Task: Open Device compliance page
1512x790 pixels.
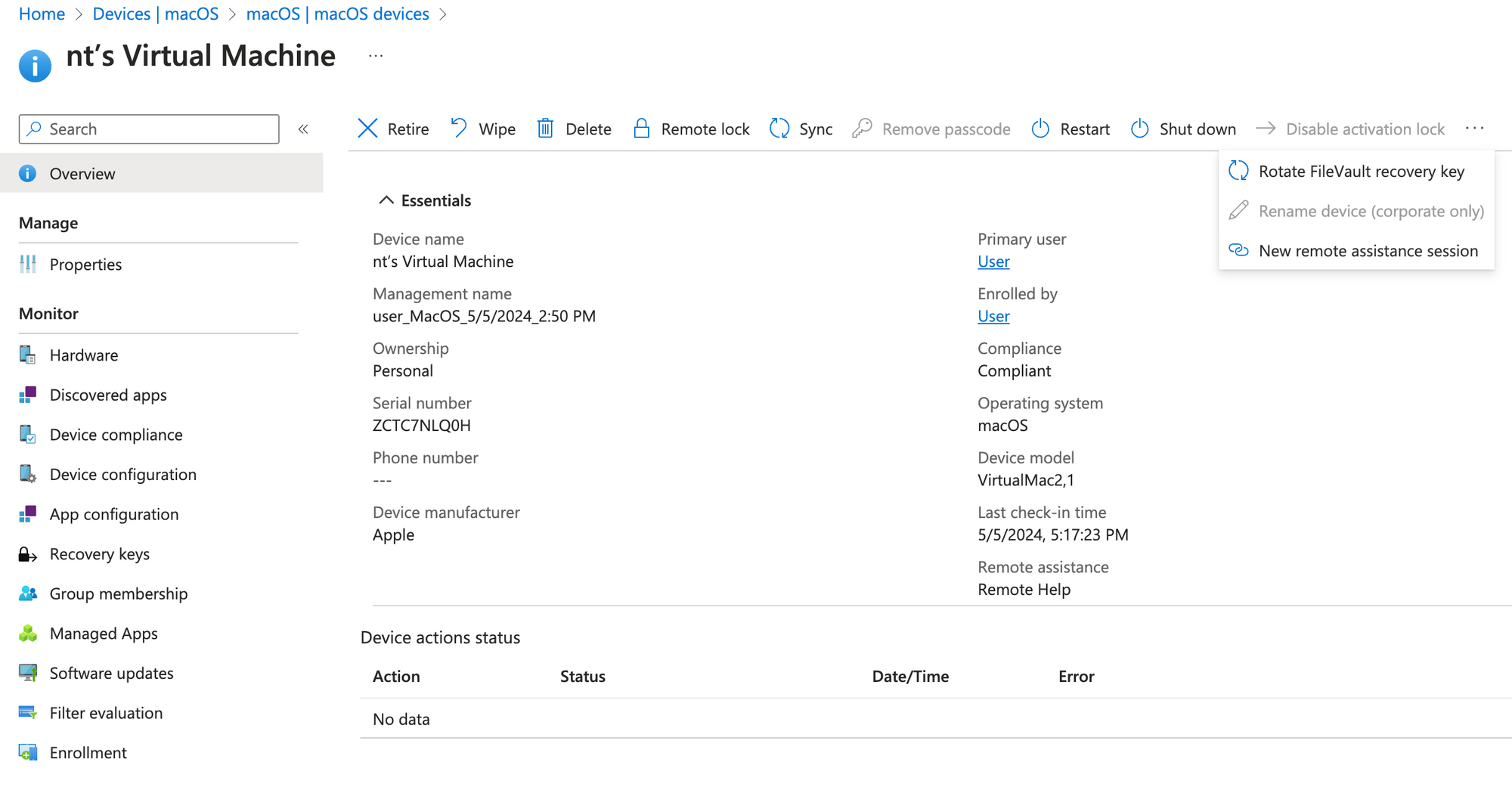Action: [116, 435]
